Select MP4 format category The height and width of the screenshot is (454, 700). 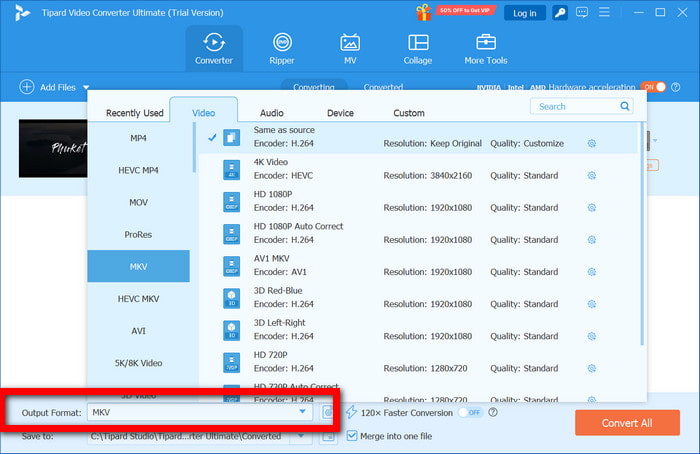[x=138, y=138]
